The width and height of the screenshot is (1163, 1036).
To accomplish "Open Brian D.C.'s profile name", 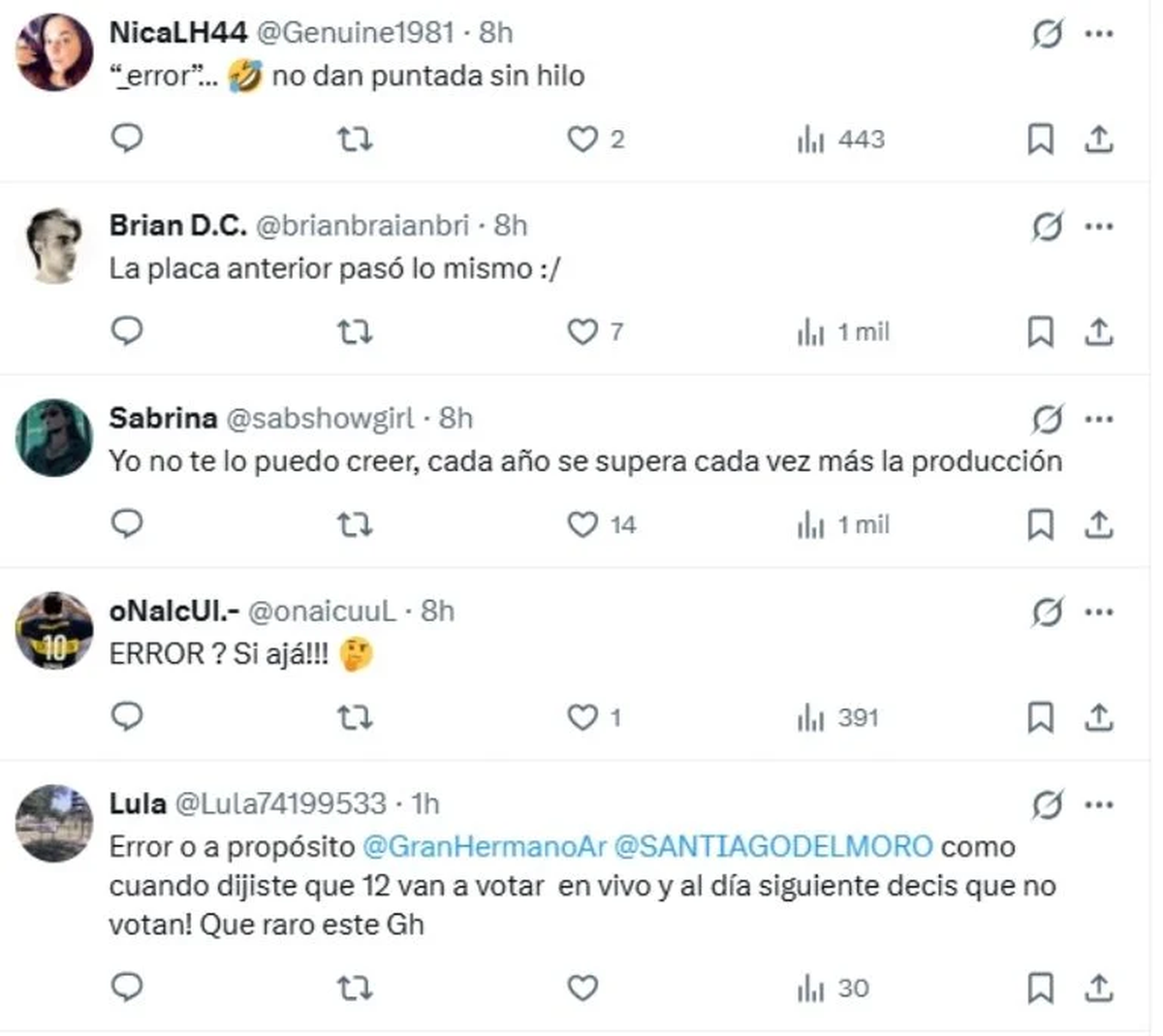I will (x=177, y=226).
